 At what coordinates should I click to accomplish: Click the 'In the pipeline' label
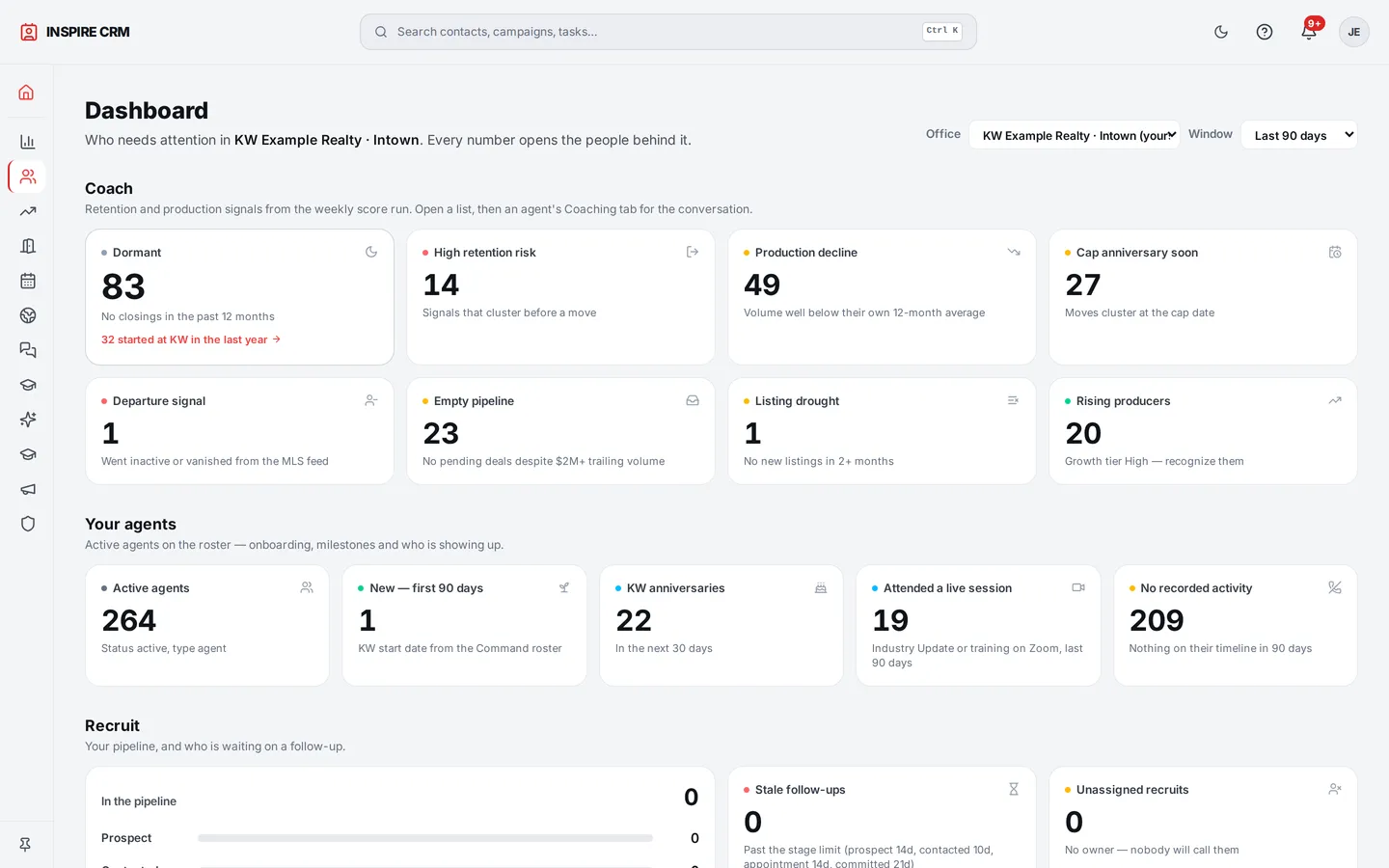click(139, 801)
